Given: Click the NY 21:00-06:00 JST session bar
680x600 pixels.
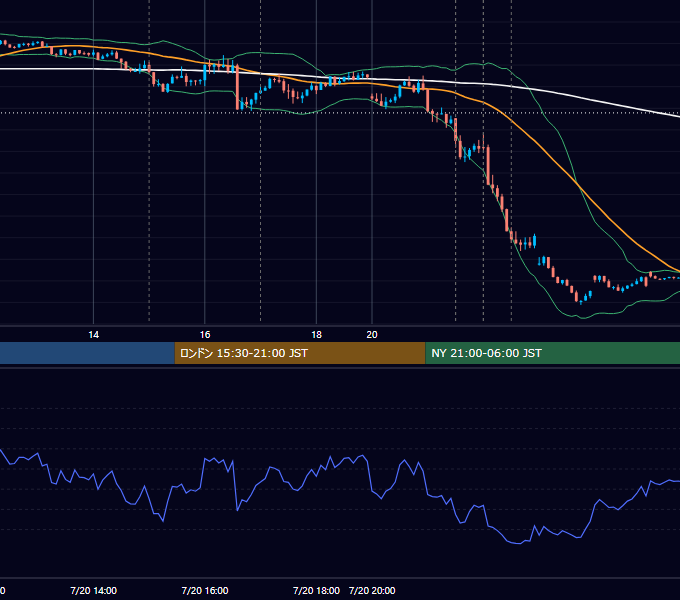Looking at the screenshot, I should pos(552,353).
